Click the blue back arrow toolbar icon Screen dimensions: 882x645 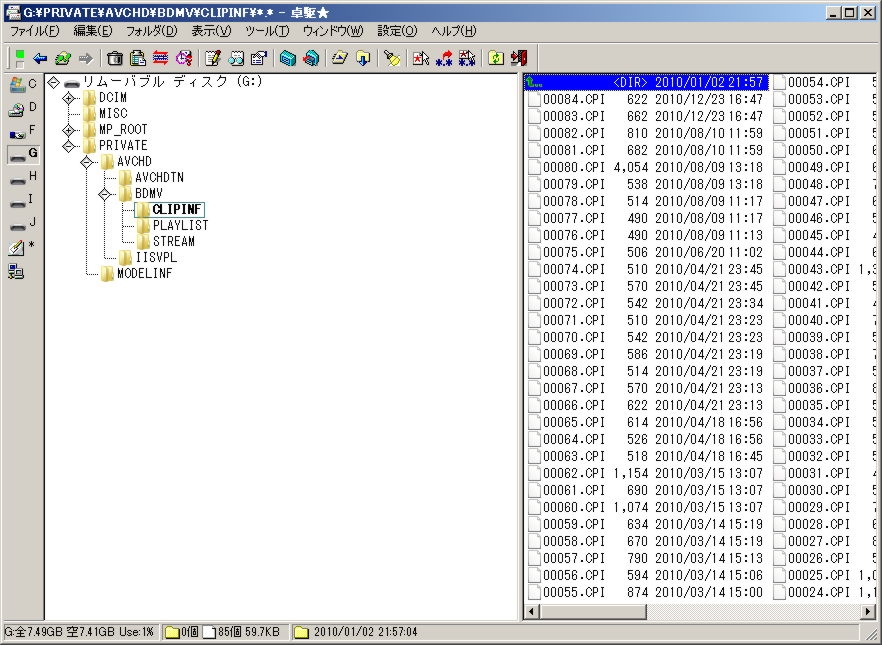click(x=40, y=58)
